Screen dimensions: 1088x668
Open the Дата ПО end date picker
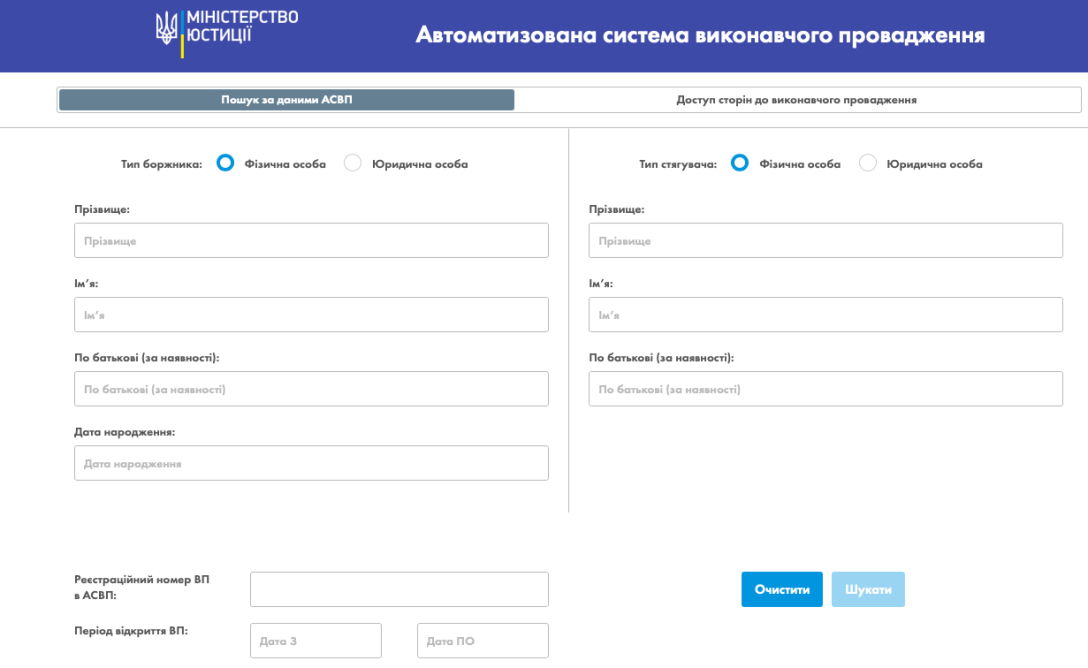tap(483, 640)
